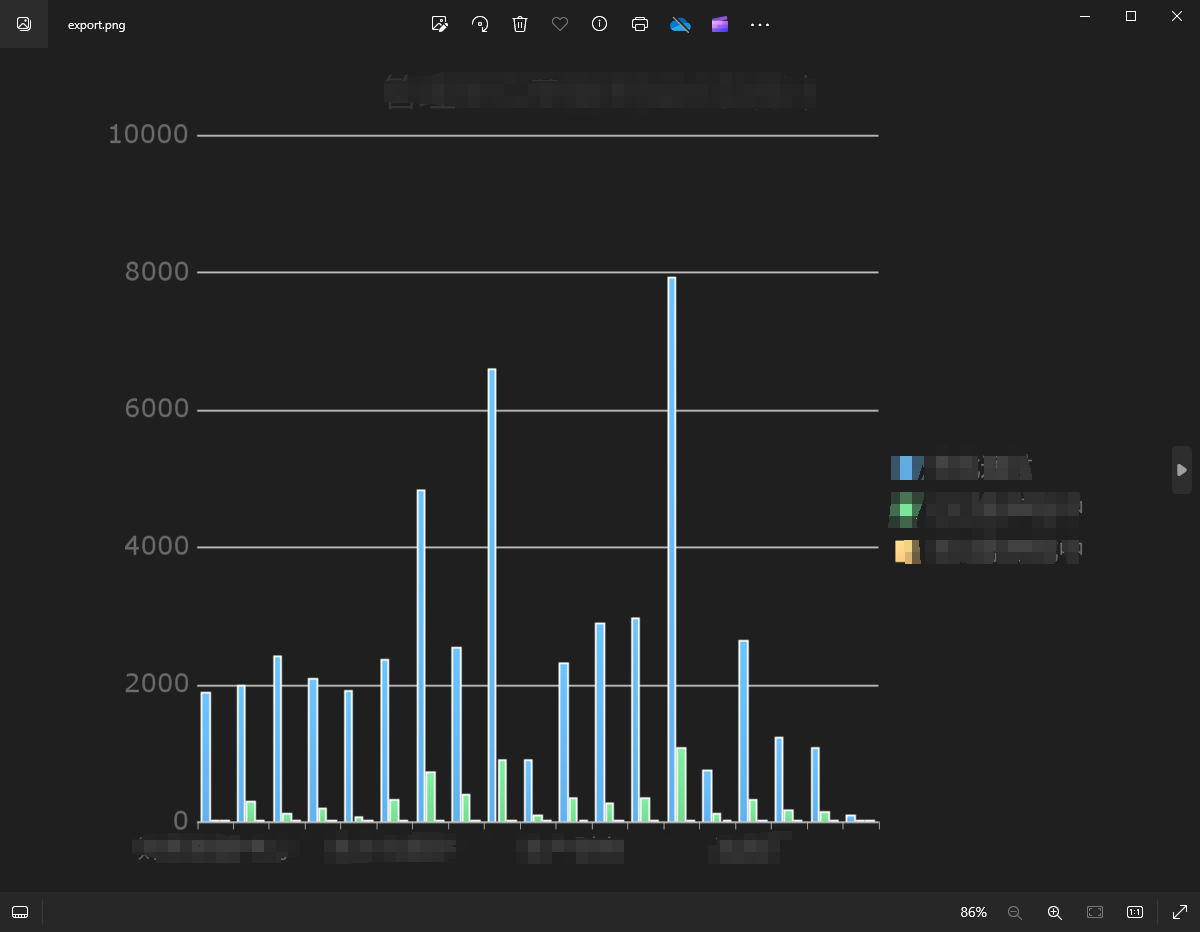Click the 86% zoom level field
1200x932 pixels.
click(973, 912)
